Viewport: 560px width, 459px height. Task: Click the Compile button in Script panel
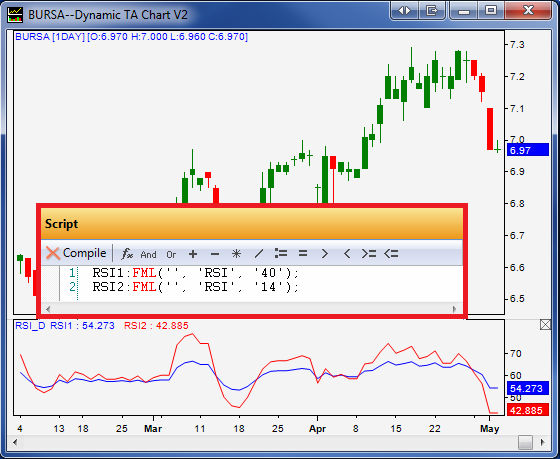click(x=76, y=253)
